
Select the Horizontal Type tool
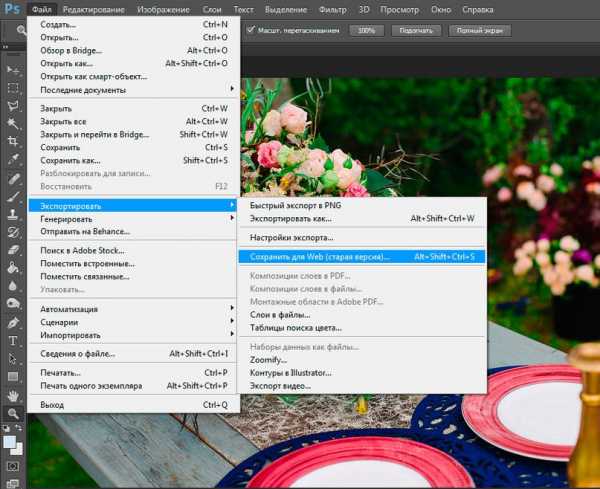[x=13, y=341]
